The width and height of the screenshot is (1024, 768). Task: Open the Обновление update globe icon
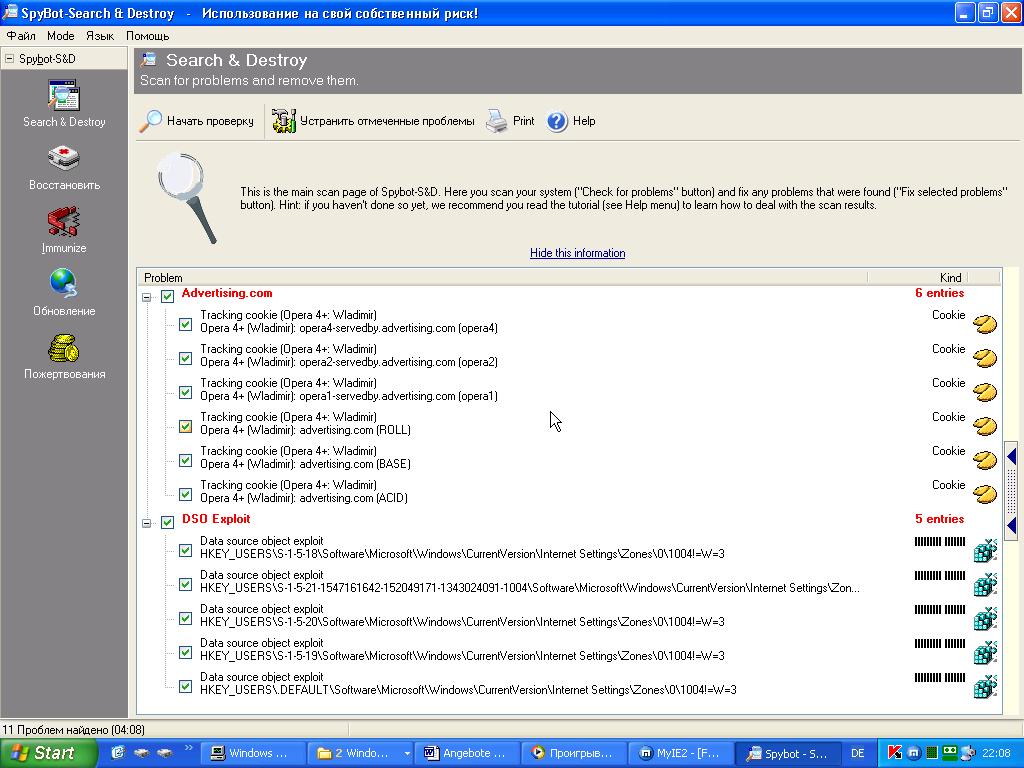[63, 284]
